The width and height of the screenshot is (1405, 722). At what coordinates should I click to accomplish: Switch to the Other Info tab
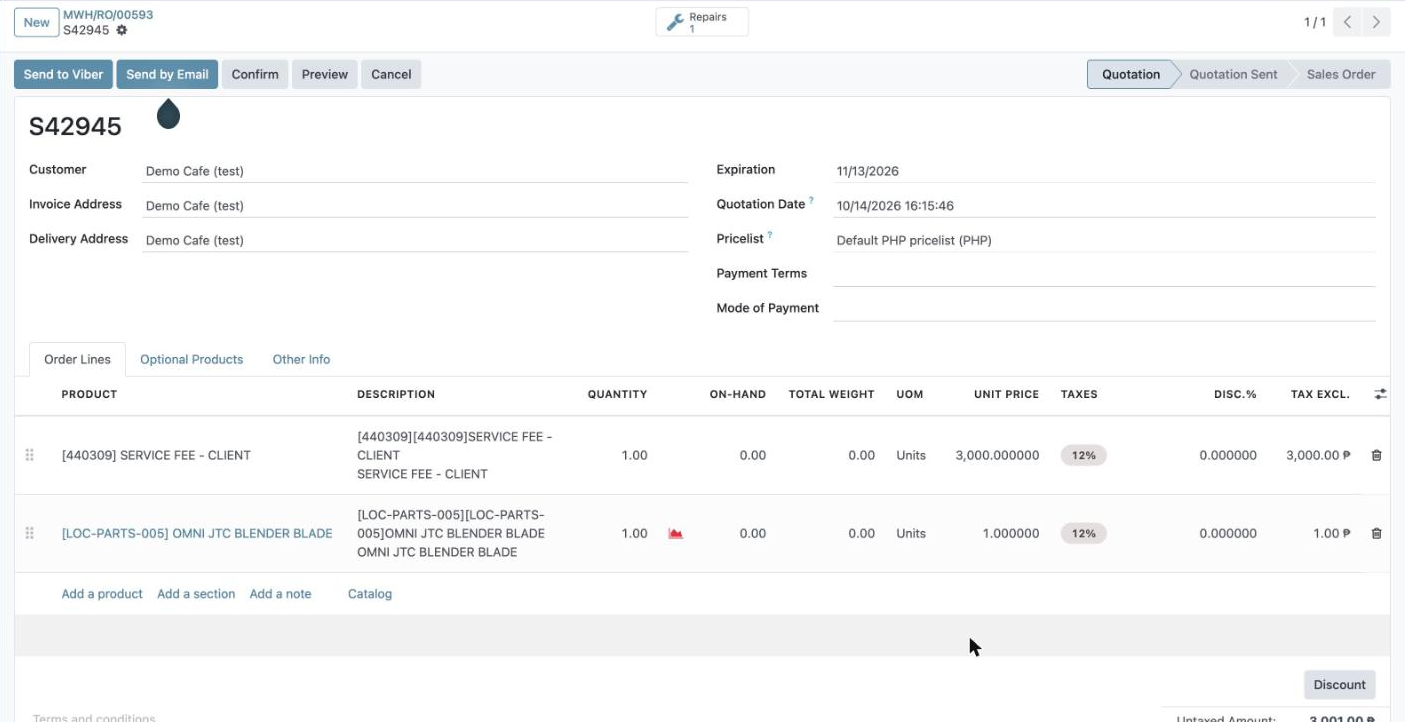[x=301, y=359]
